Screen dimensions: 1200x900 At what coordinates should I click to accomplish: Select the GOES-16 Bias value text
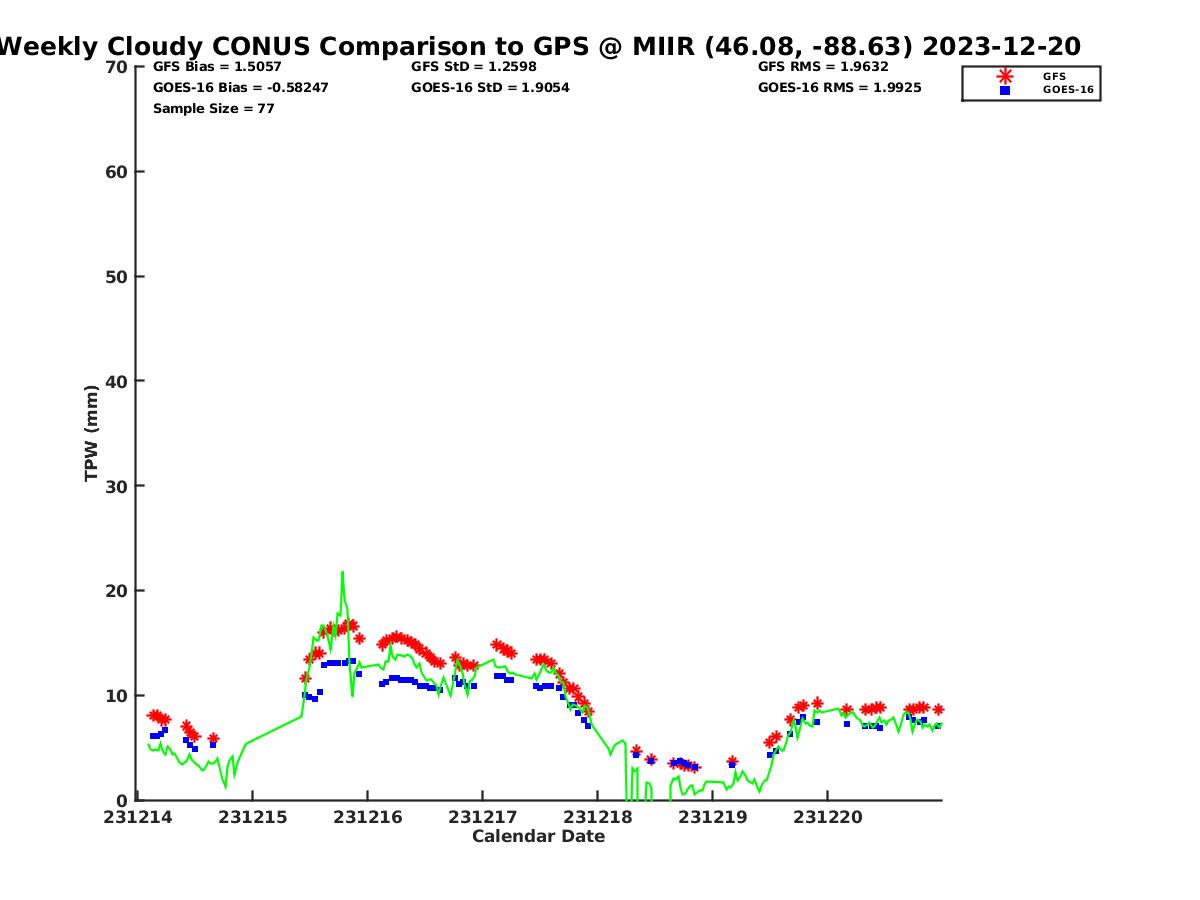pyautogui.click(x=240, y=88)
